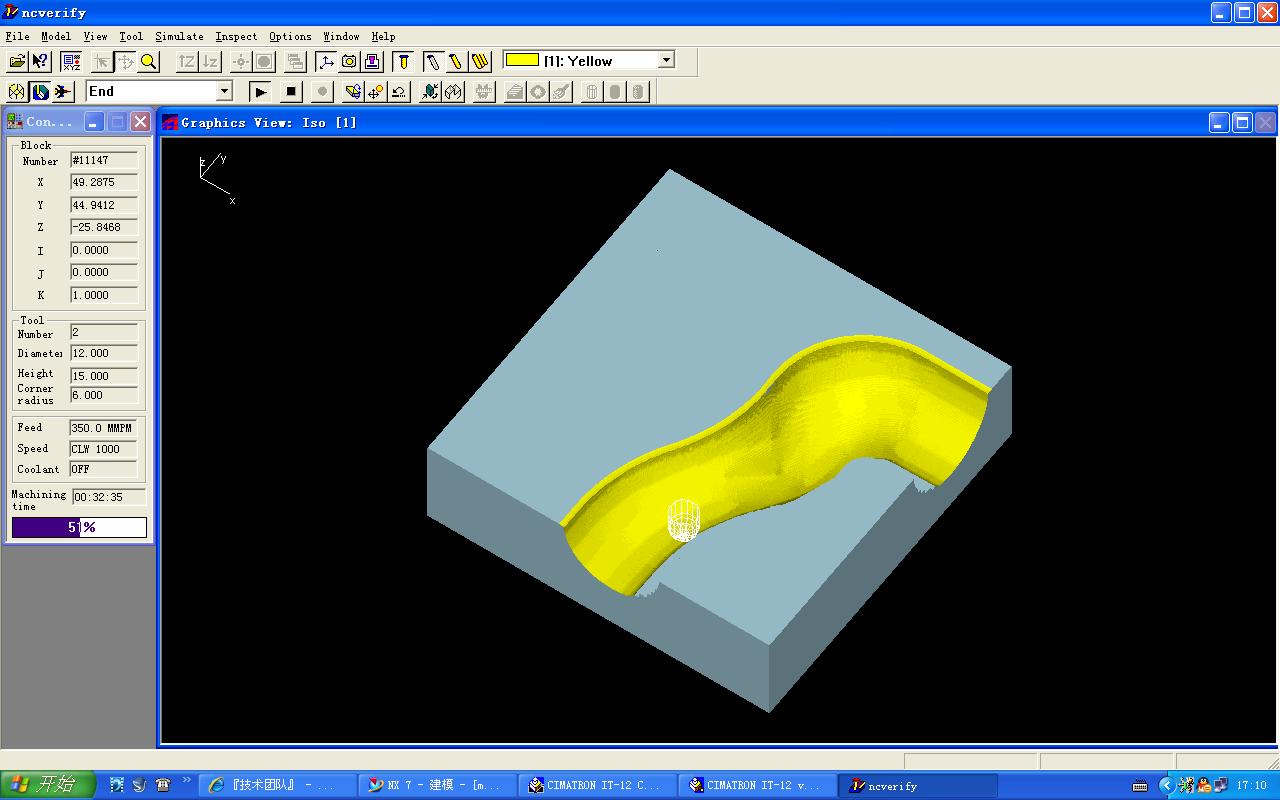This screenshot has height=800, width=1280.
Task: Click the white wireframe cutter in graphics view
Action: (x=683, y=520)
